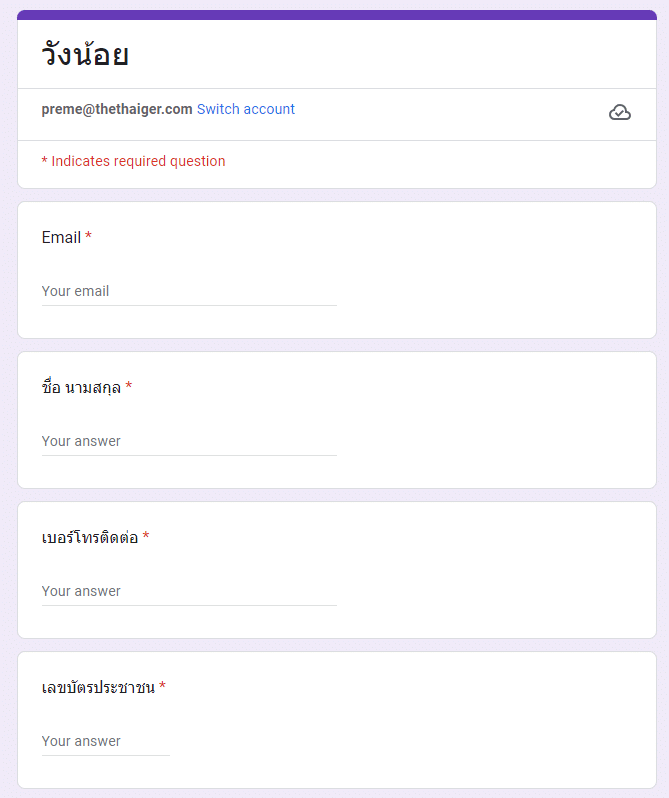Click the red asterisk beside Email

(88, 237)
